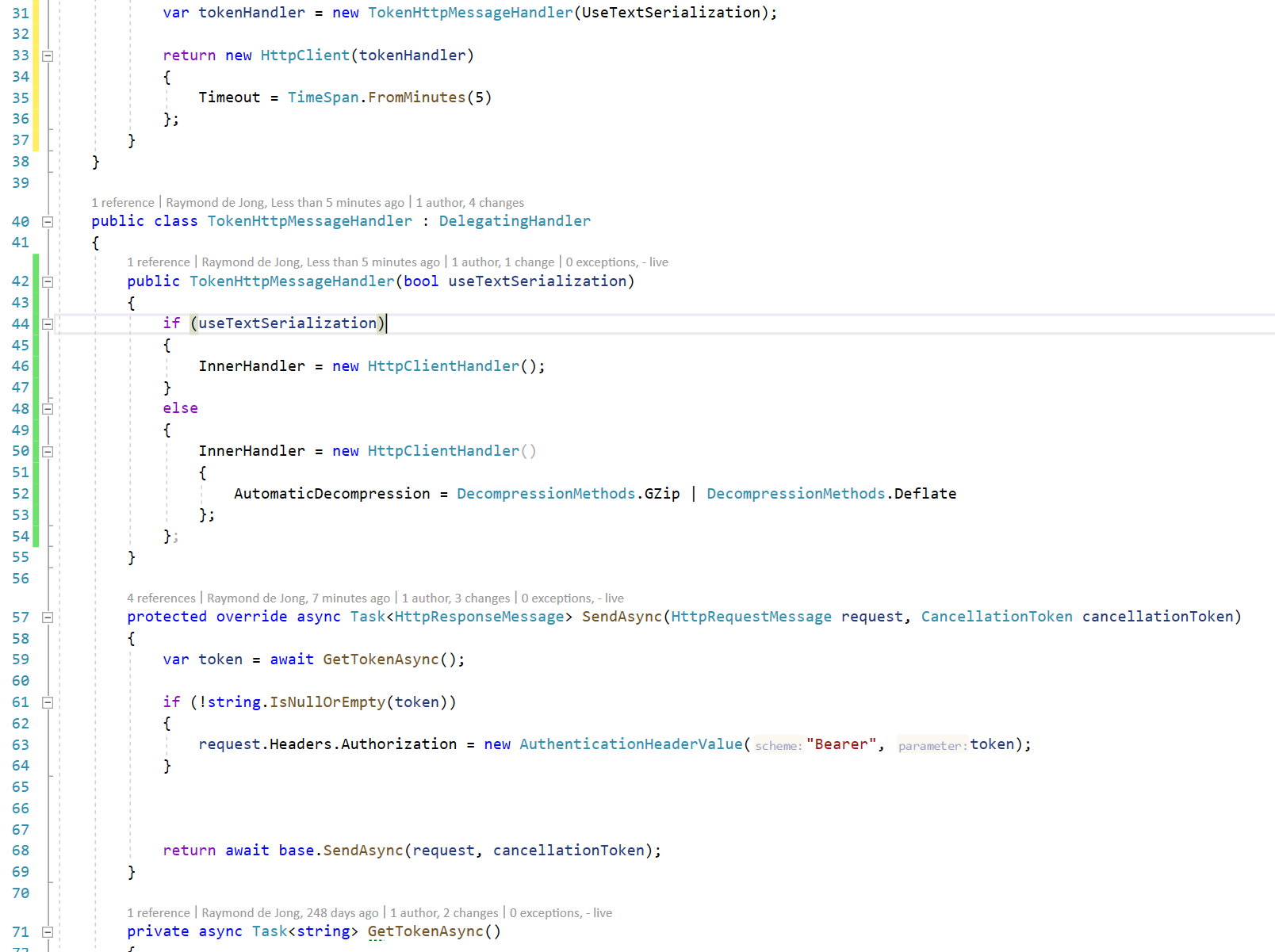Collapse the HttpClient return object initializer
The height and width of the screenshot is (952, 1275).
[48, 55]
